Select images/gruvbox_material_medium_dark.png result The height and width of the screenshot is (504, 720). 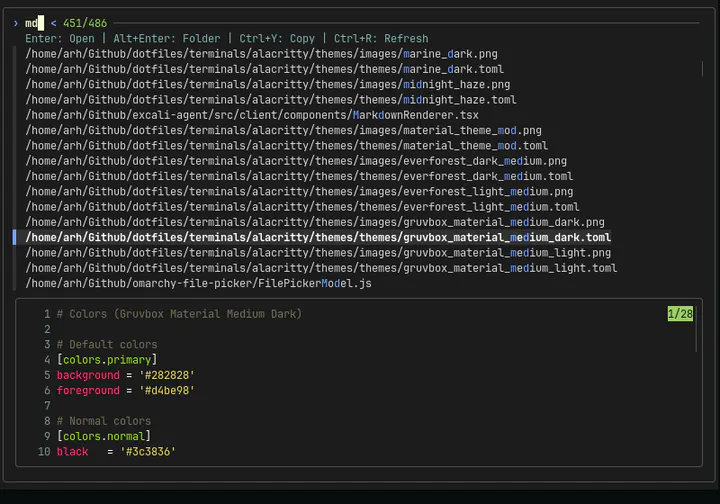click(315, 222)
